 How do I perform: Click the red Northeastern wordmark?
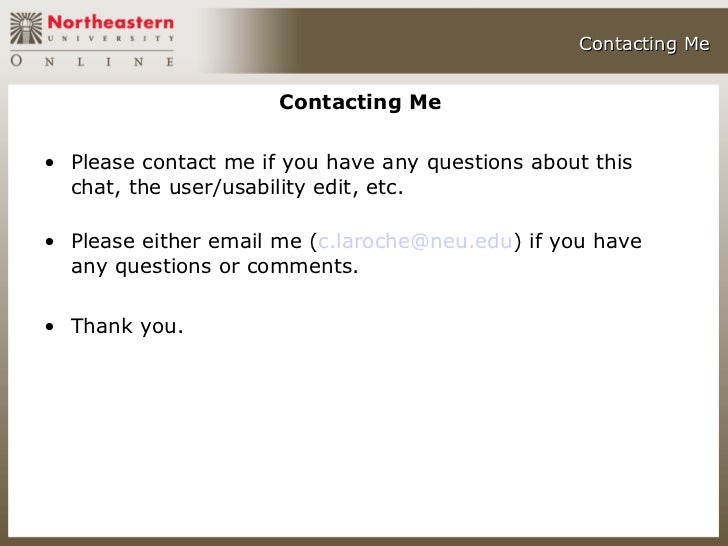coord(110,22)
